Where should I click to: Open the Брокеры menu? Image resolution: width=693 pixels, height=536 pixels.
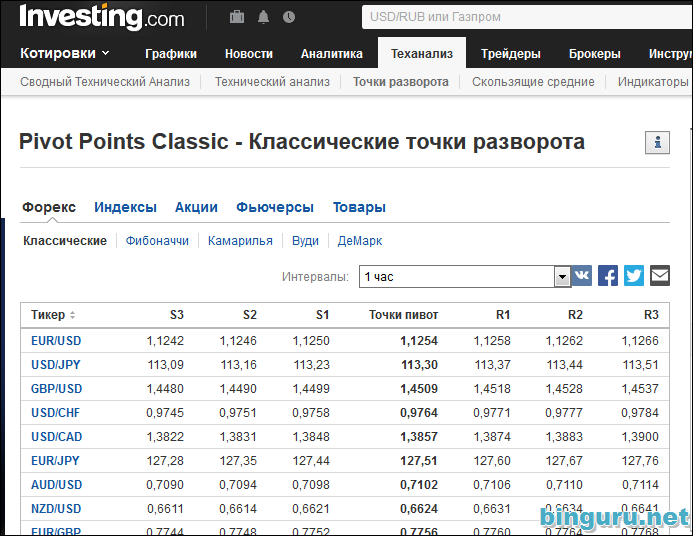coord(595,54)
